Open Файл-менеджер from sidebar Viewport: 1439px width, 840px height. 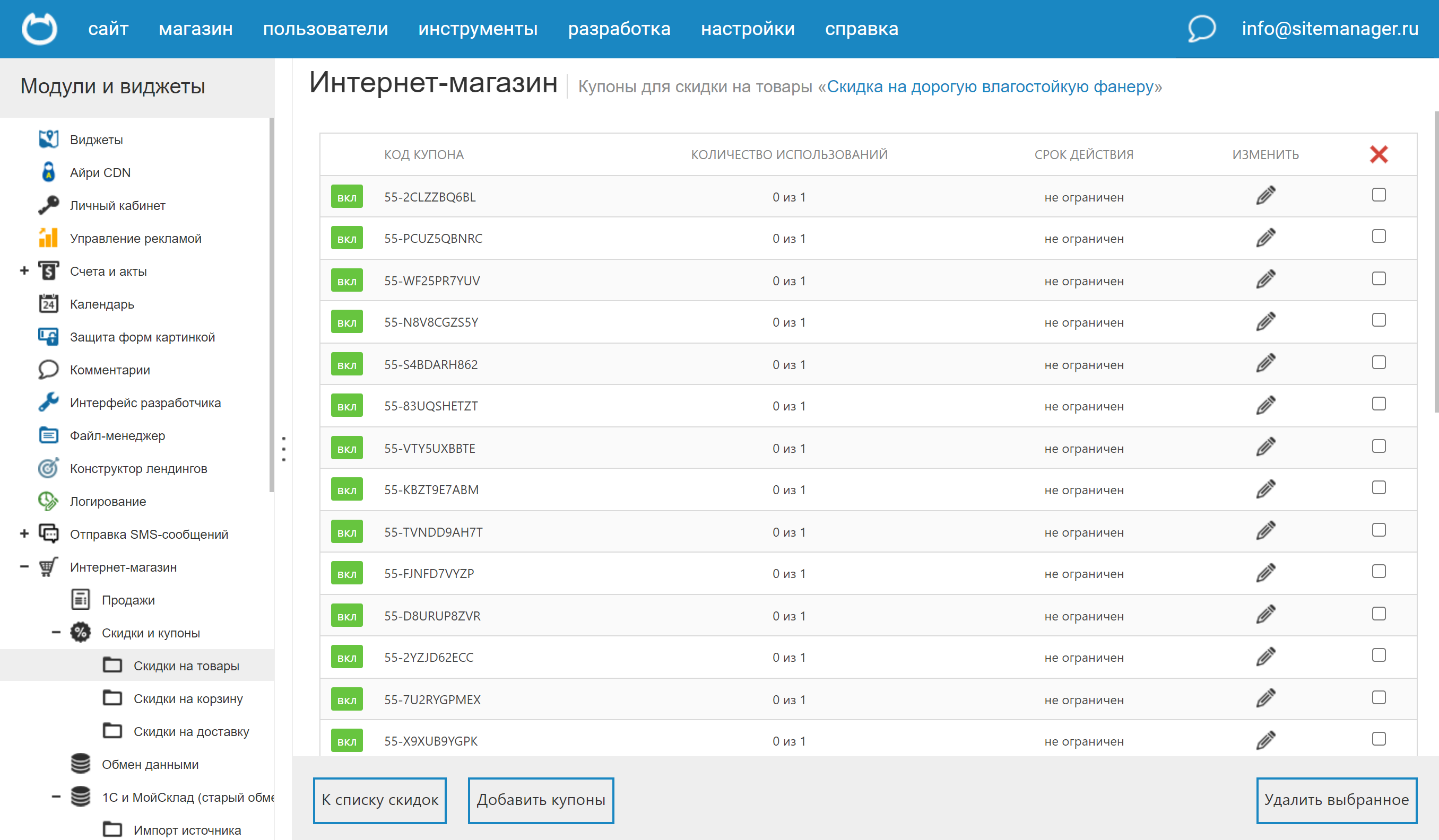click(117, 435)
